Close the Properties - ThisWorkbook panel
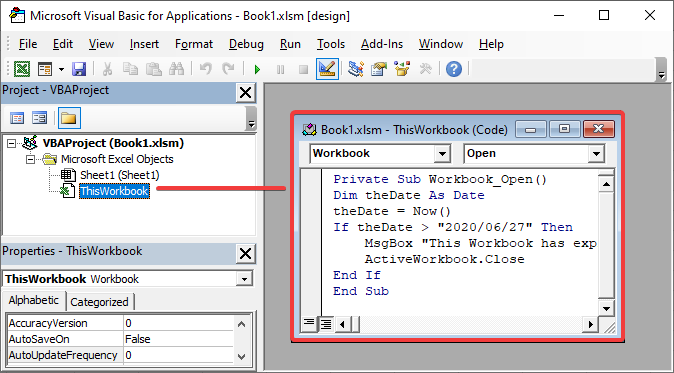This screenshot has width=674, height=373. pyautogui.click(x=245, y=254)
